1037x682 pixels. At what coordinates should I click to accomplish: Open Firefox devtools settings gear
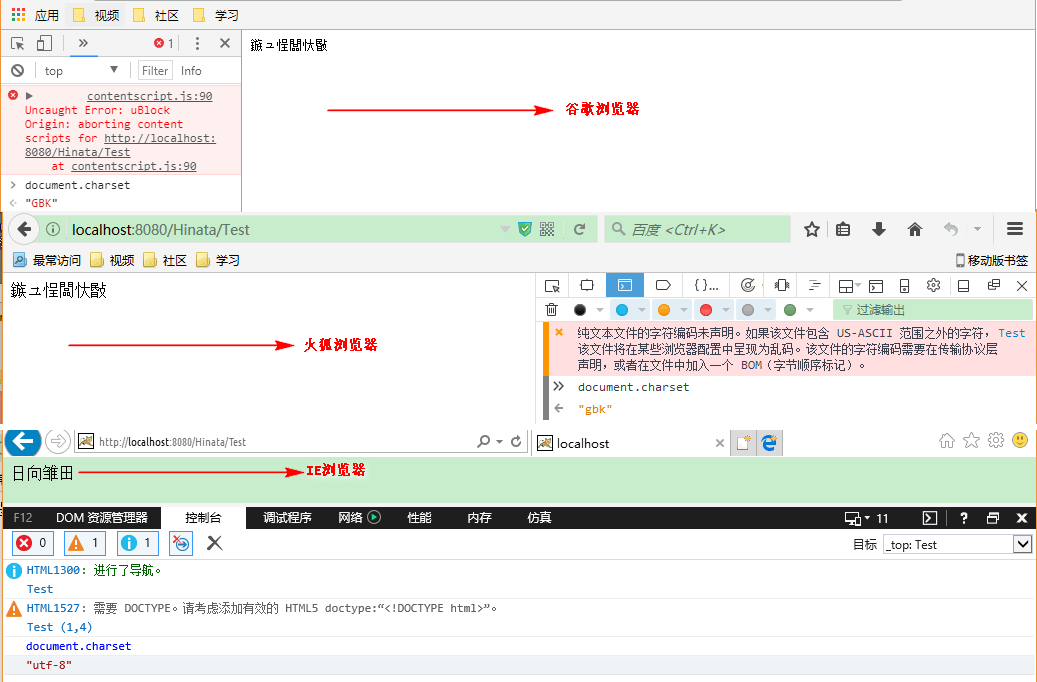[933, 286]
